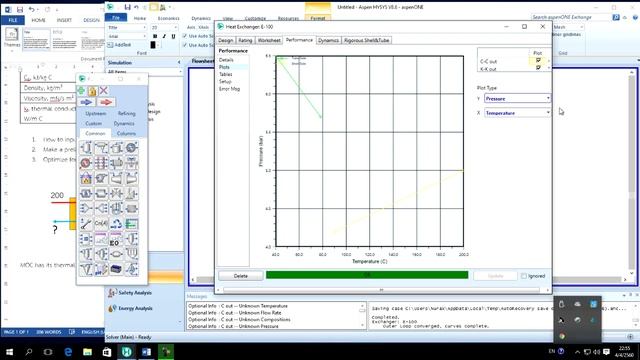Select the dark box icon in palette bottom row

tap(116, 269)
